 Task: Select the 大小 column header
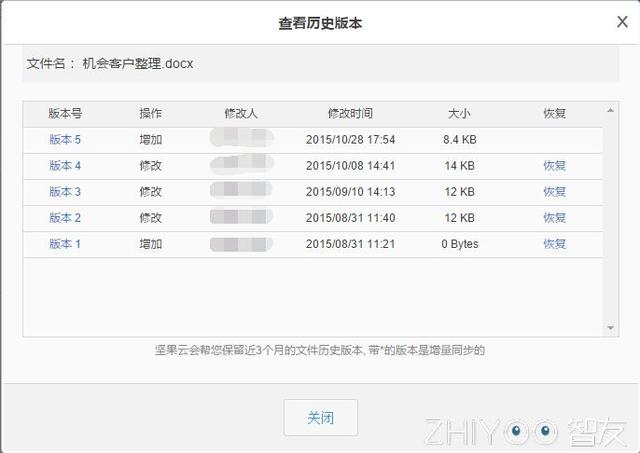460,113
